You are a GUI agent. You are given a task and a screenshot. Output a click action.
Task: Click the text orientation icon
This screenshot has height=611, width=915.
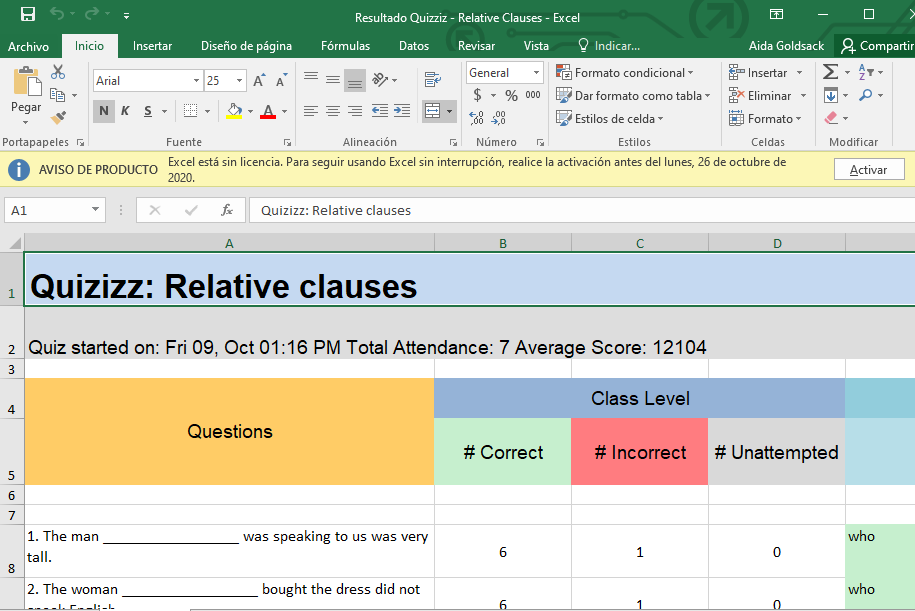380,79
